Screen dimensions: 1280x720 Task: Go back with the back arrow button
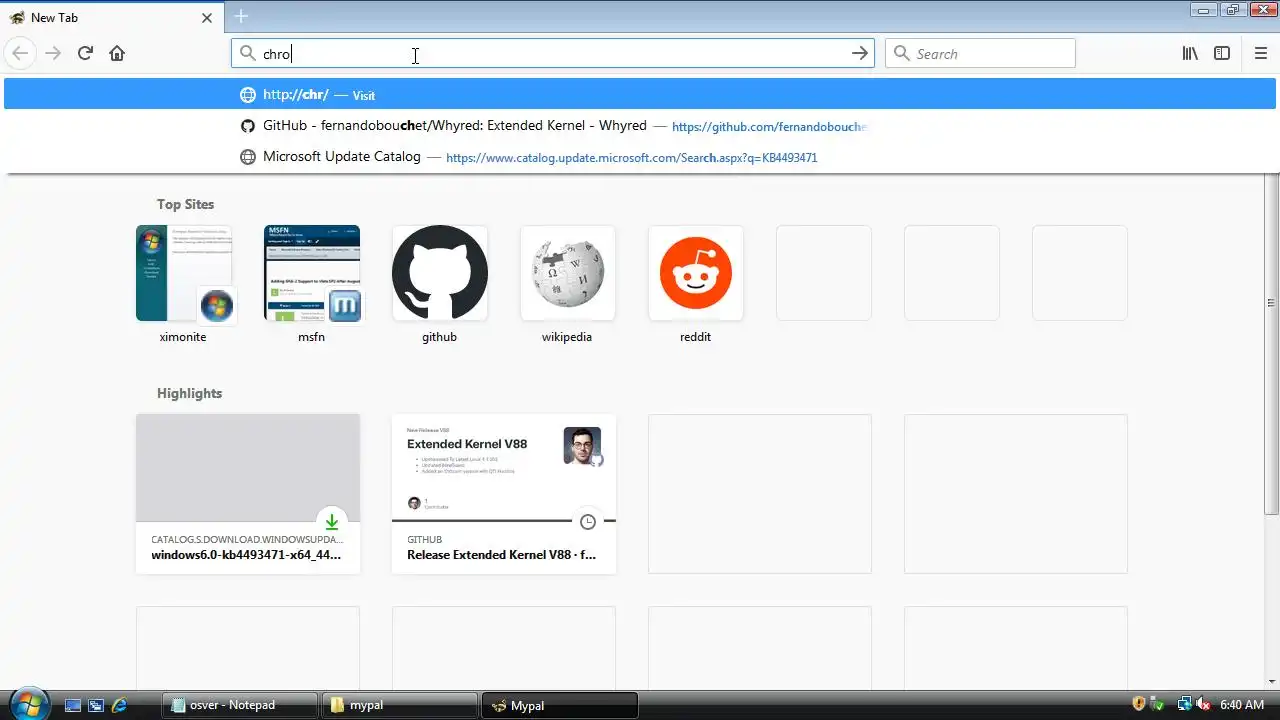20,53
